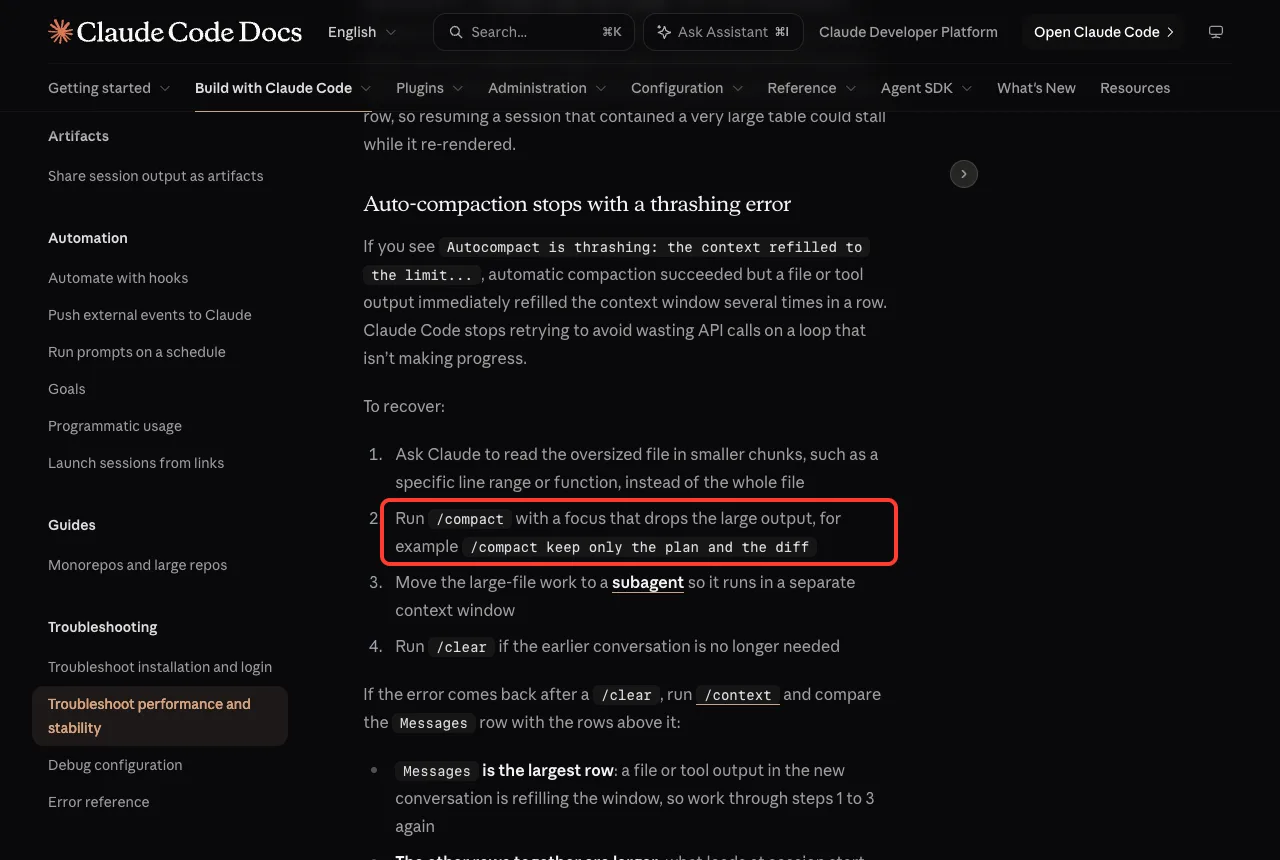
Task: Expand the Build with Claude Code menu
Action: [x=283, y=88]
